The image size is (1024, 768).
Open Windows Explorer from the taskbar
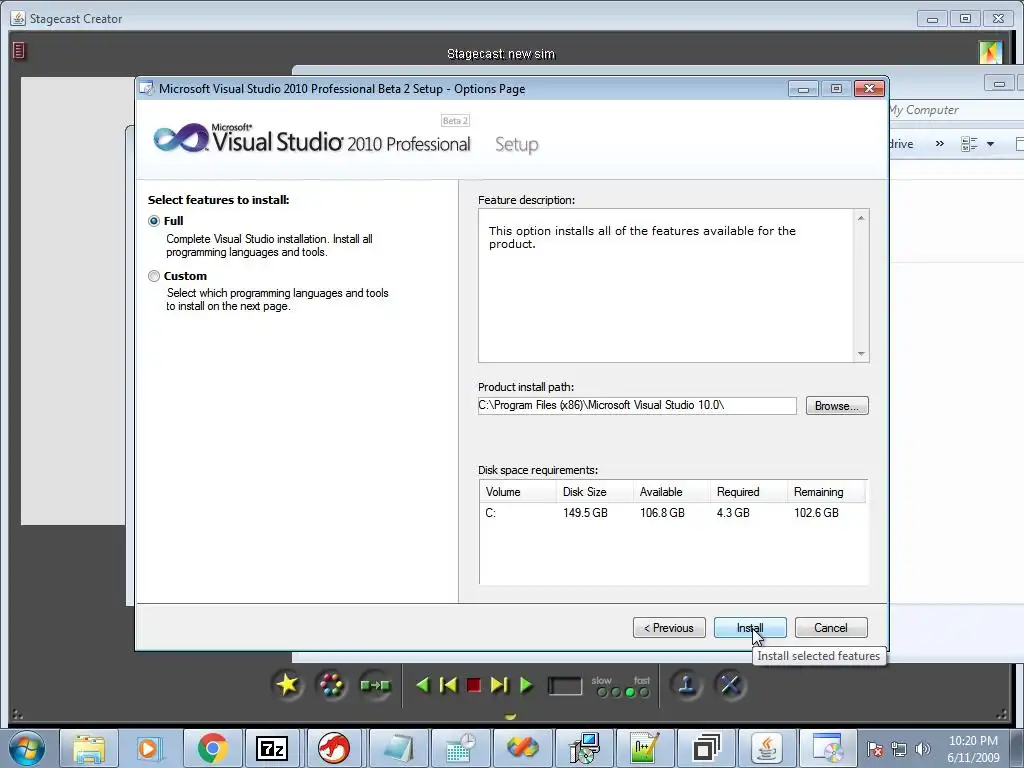pos(89,748)
